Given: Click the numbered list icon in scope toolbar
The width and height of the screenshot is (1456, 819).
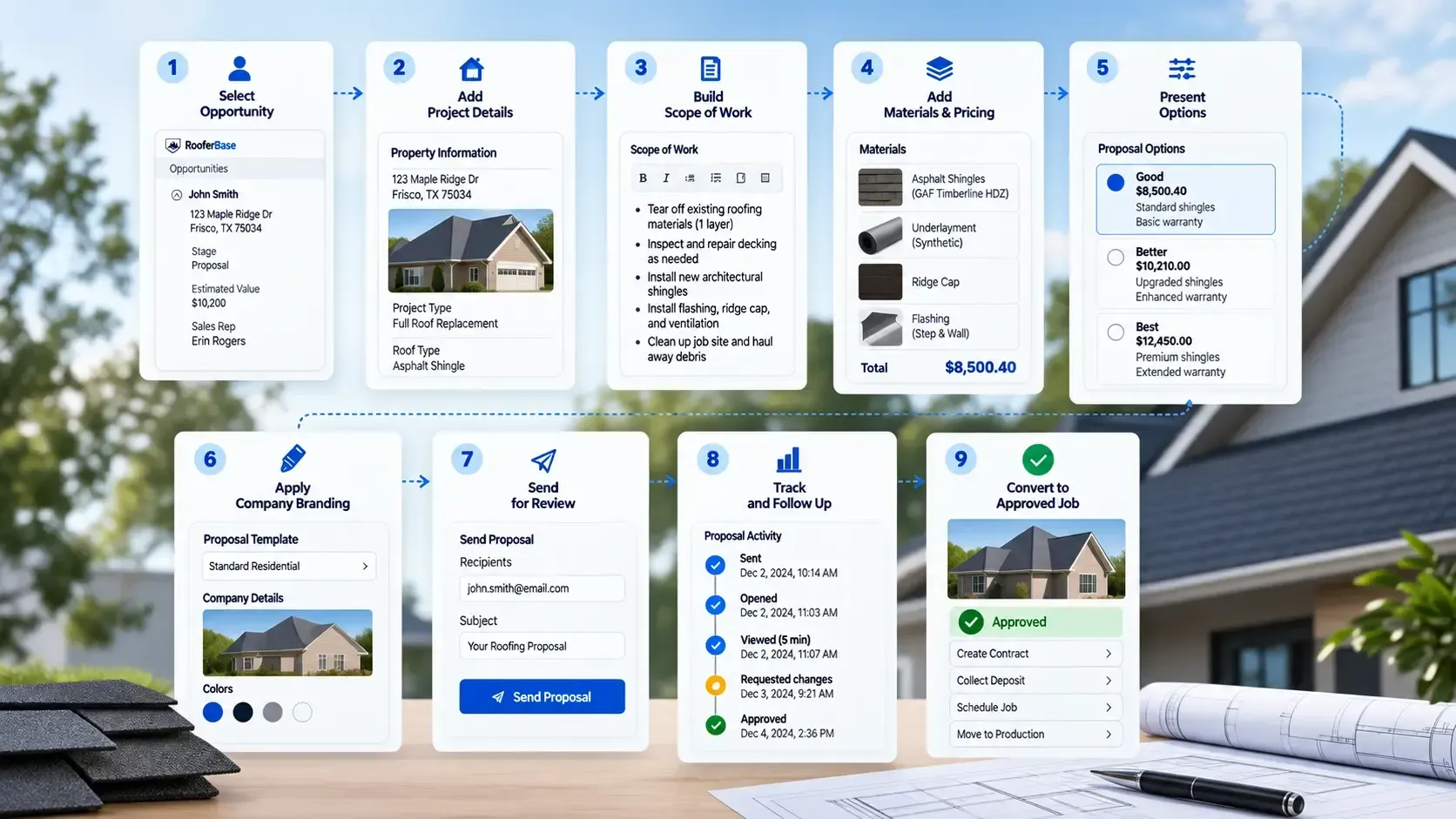Looking at the screenshot, I should pyautogui.click(x=690, y=178).
